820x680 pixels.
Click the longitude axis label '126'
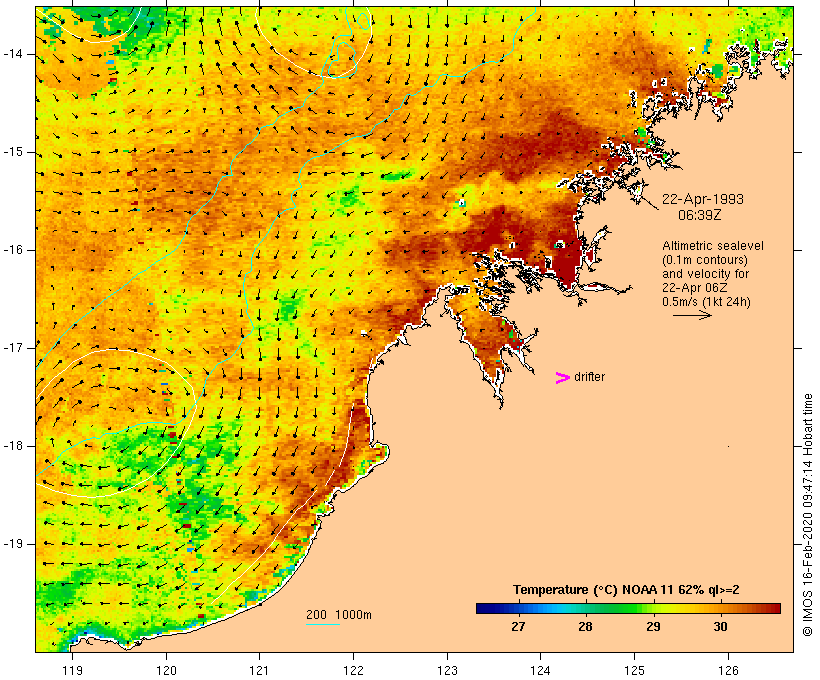point(728,670)
